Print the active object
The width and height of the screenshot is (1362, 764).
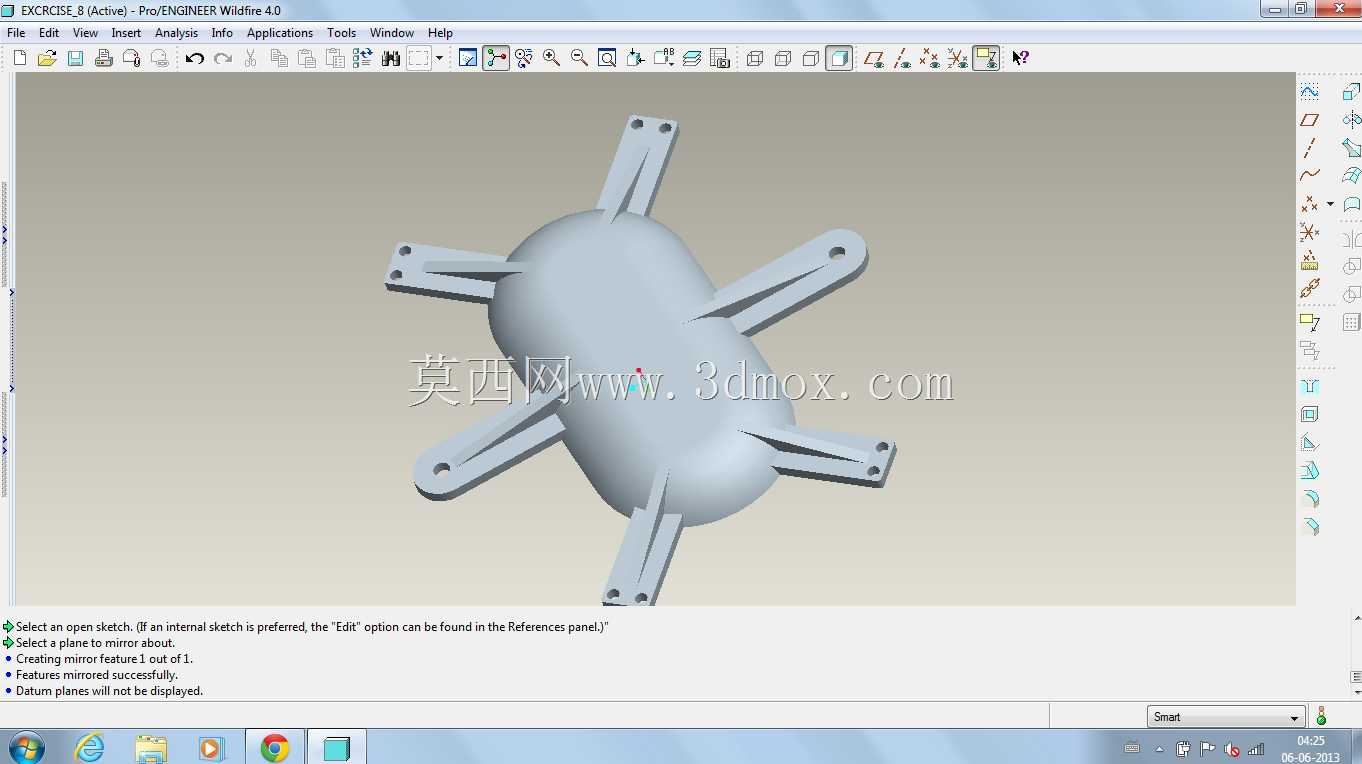[103, 58]
